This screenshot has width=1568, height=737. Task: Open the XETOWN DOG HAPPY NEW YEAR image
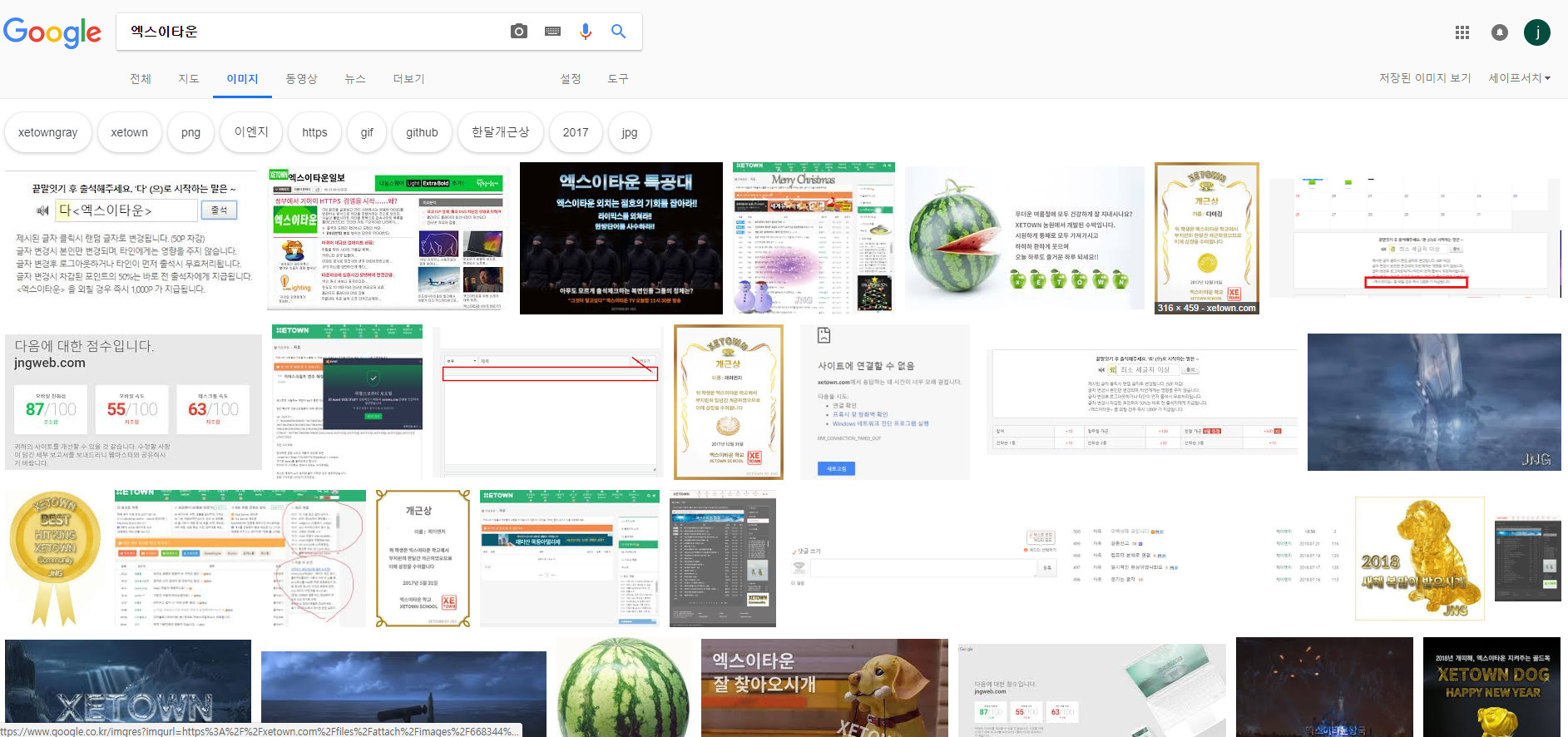click(x=1491, y=687)
